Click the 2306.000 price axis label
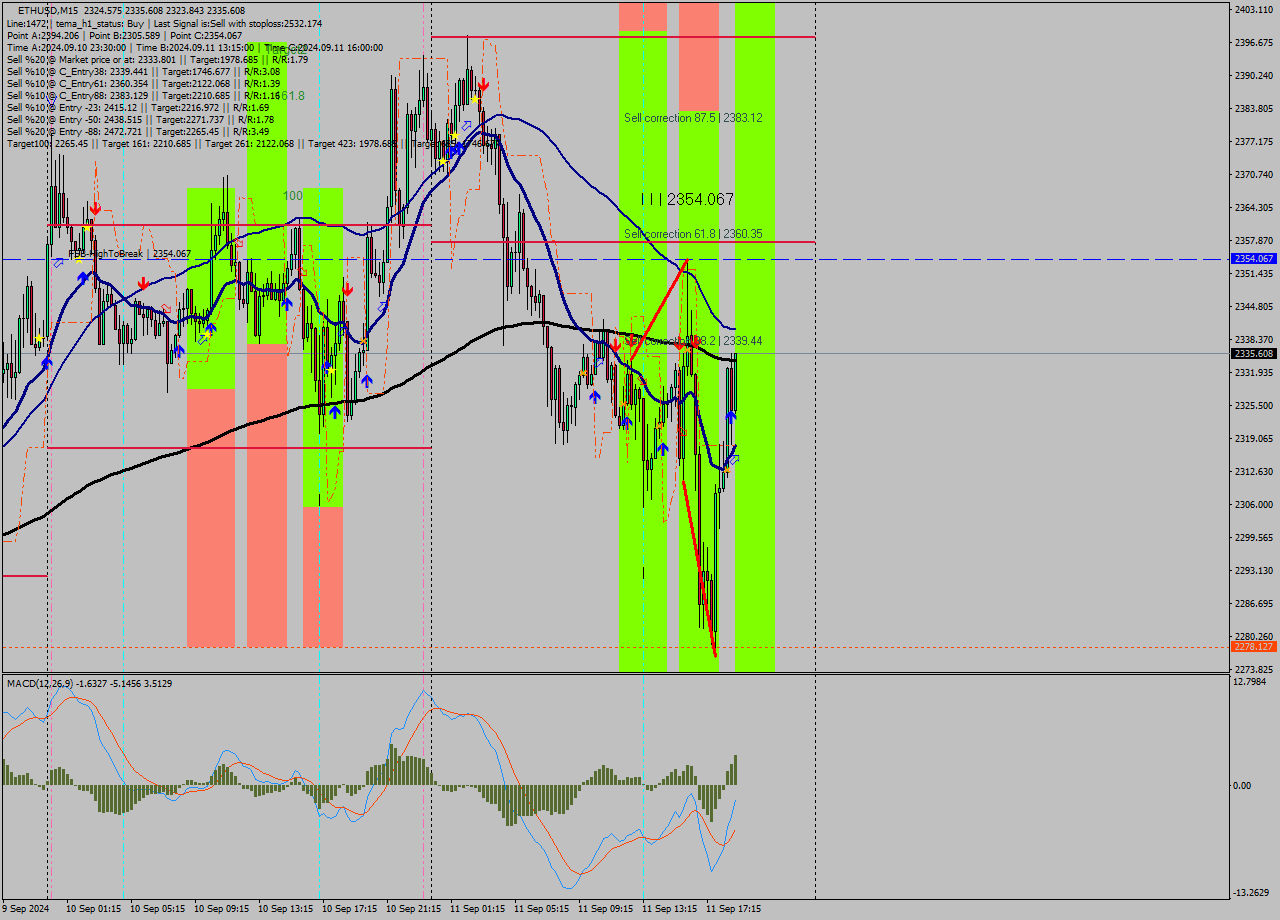 pos(1254,504)
